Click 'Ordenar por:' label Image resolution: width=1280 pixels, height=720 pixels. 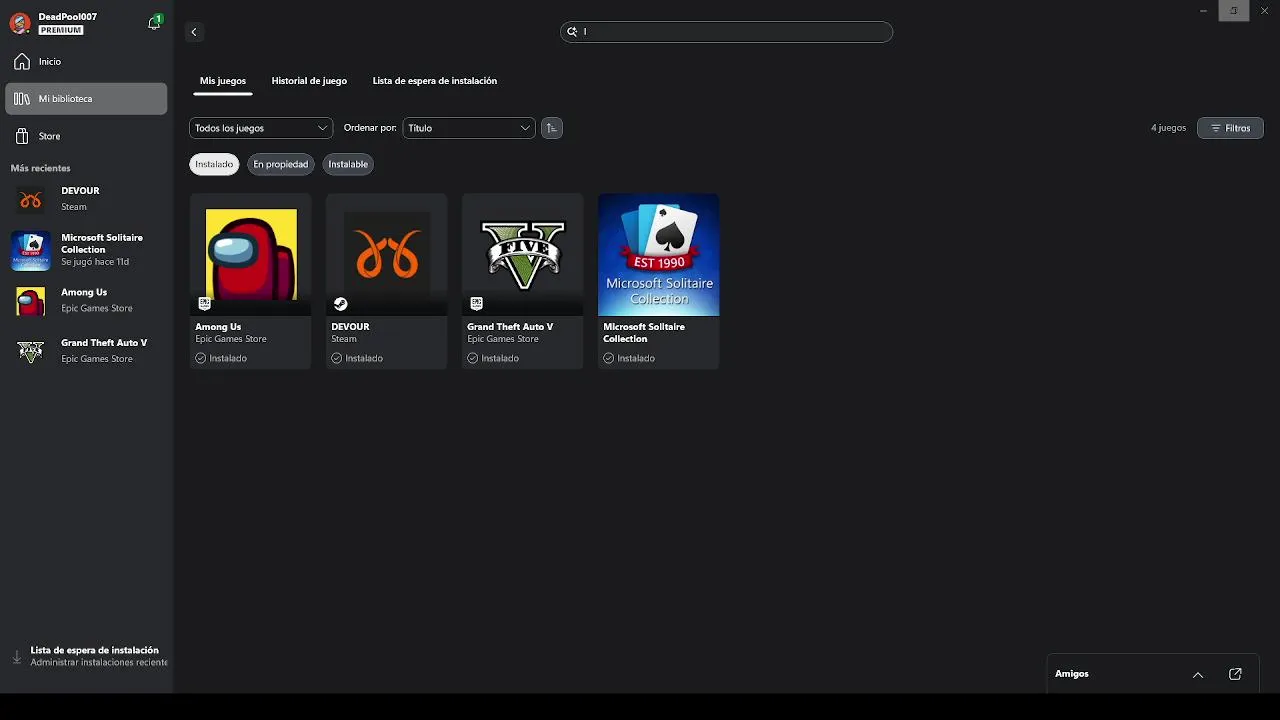coord(370,128)
